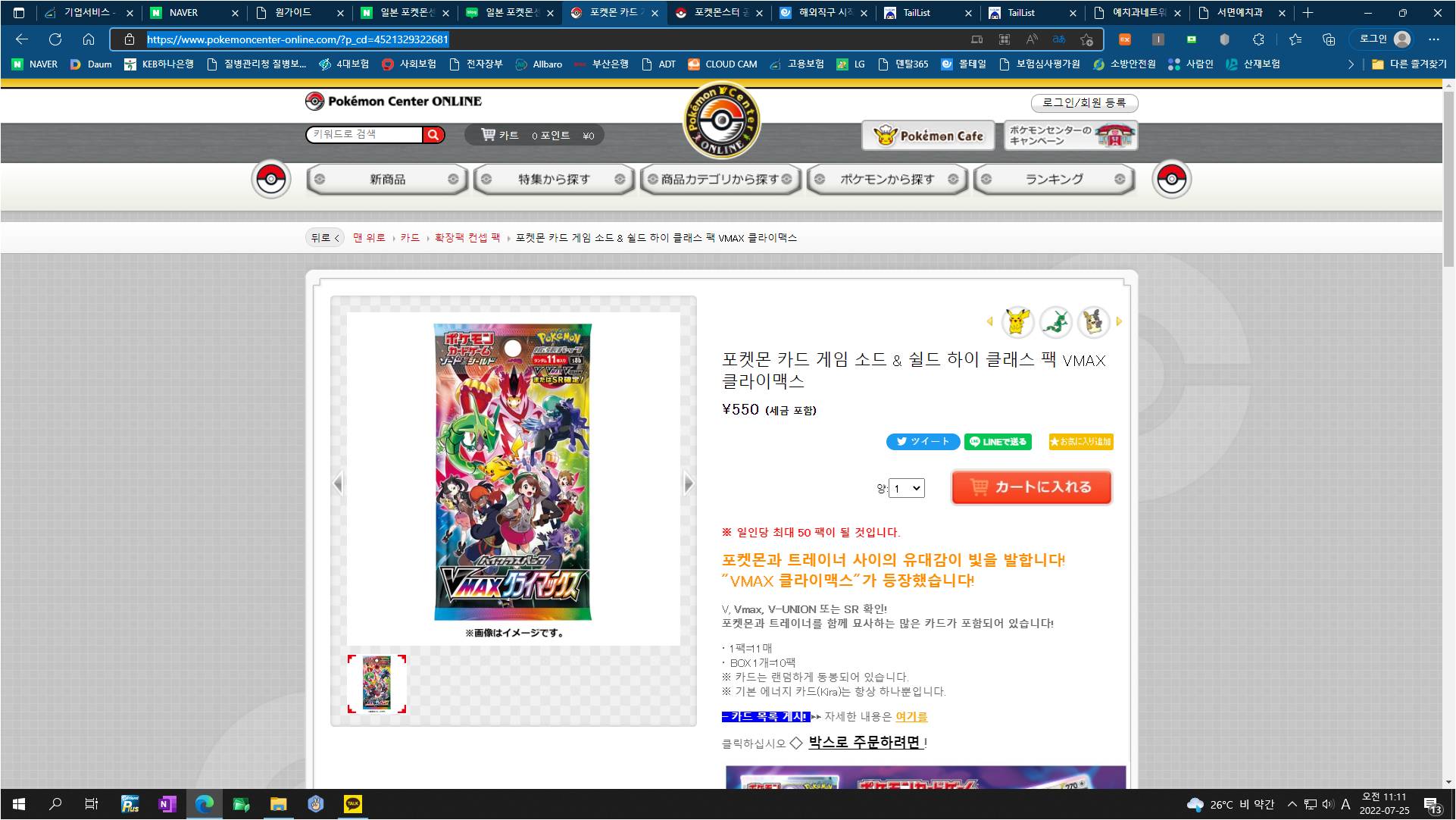Select the booster pack thumbnail image

pos(377,684)
